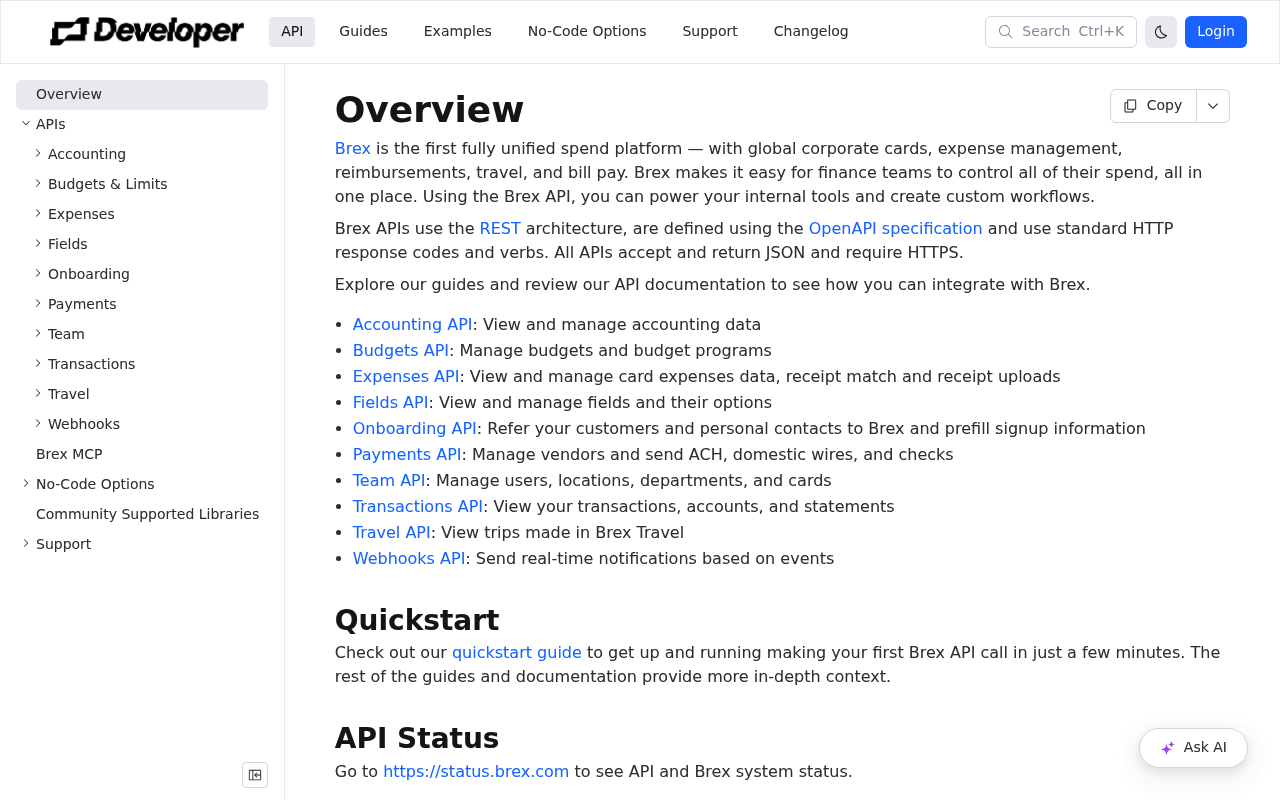Open the Expenses API link
This screenshot has height=800, width=1280.
pyautogui.click(x=406, y=376)
